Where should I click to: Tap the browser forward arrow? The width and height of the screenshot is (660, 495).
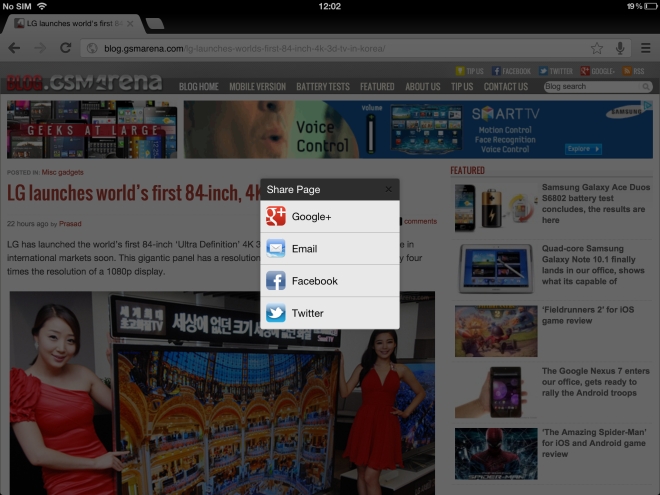click(40, 48)
